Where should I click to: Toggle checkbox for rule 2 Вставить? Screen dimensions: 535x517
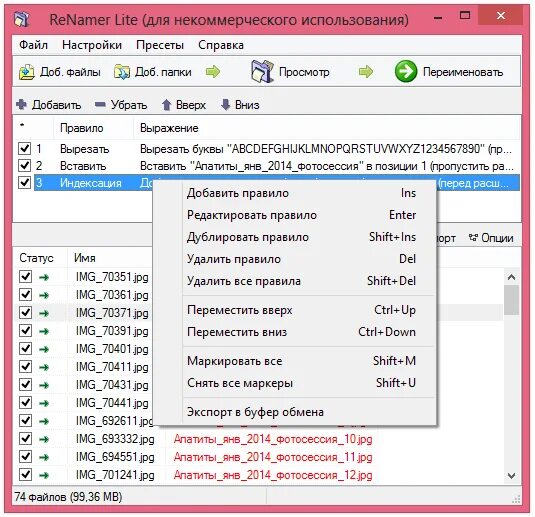[x=25, y=166]
